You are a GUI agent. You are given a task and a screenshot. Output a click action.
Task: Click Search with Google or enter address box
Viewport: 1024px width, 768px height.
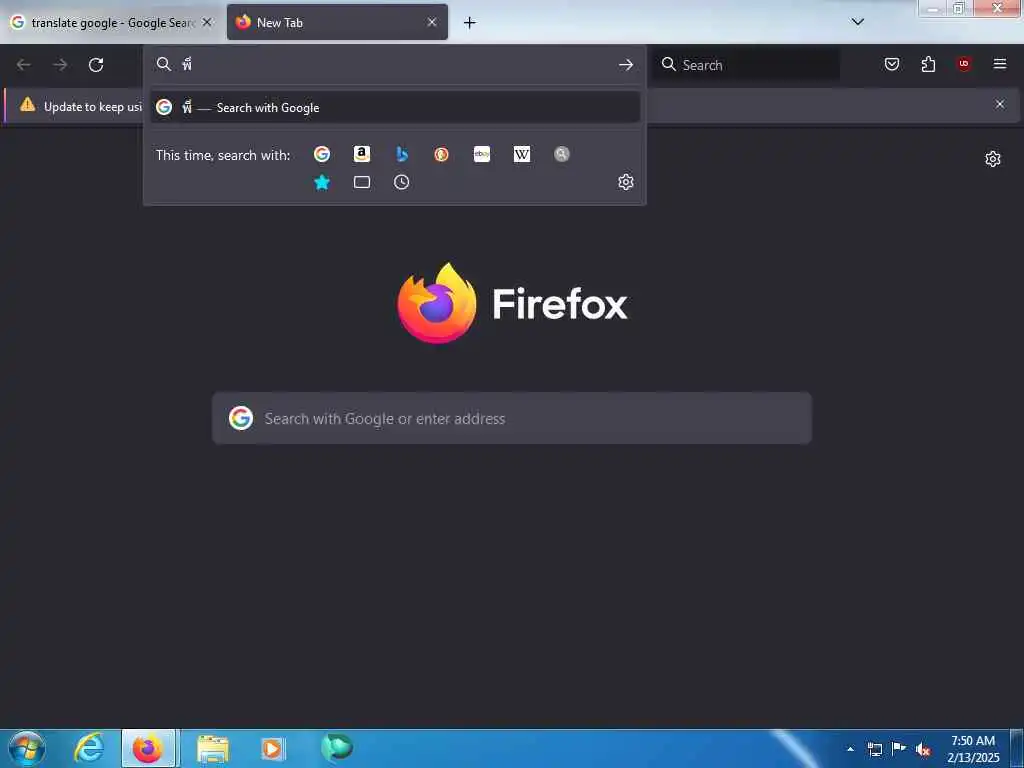pos(512,419)
